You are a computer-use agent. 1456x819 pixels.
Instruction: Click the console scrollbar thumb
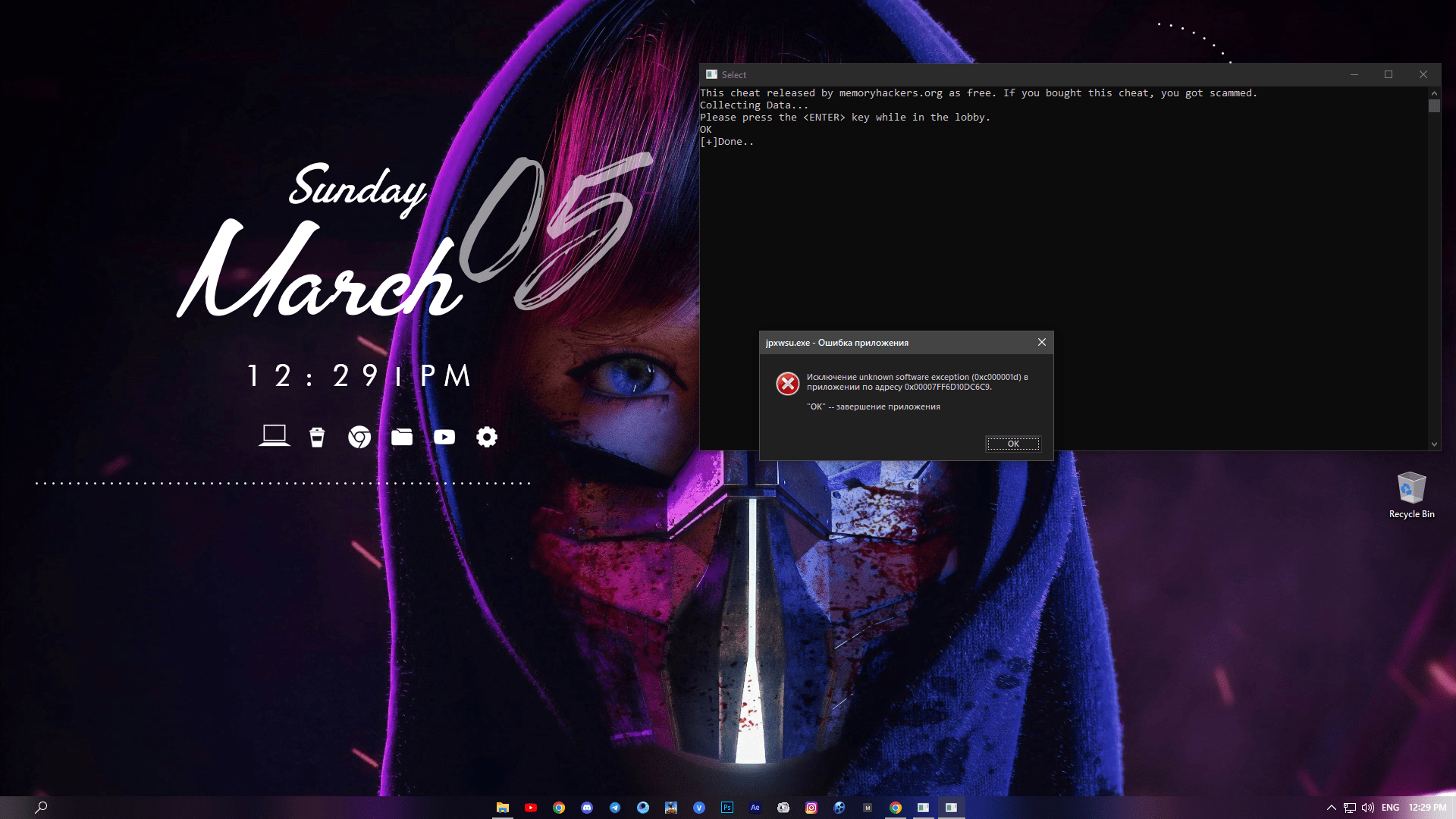tap(1434, 106)
